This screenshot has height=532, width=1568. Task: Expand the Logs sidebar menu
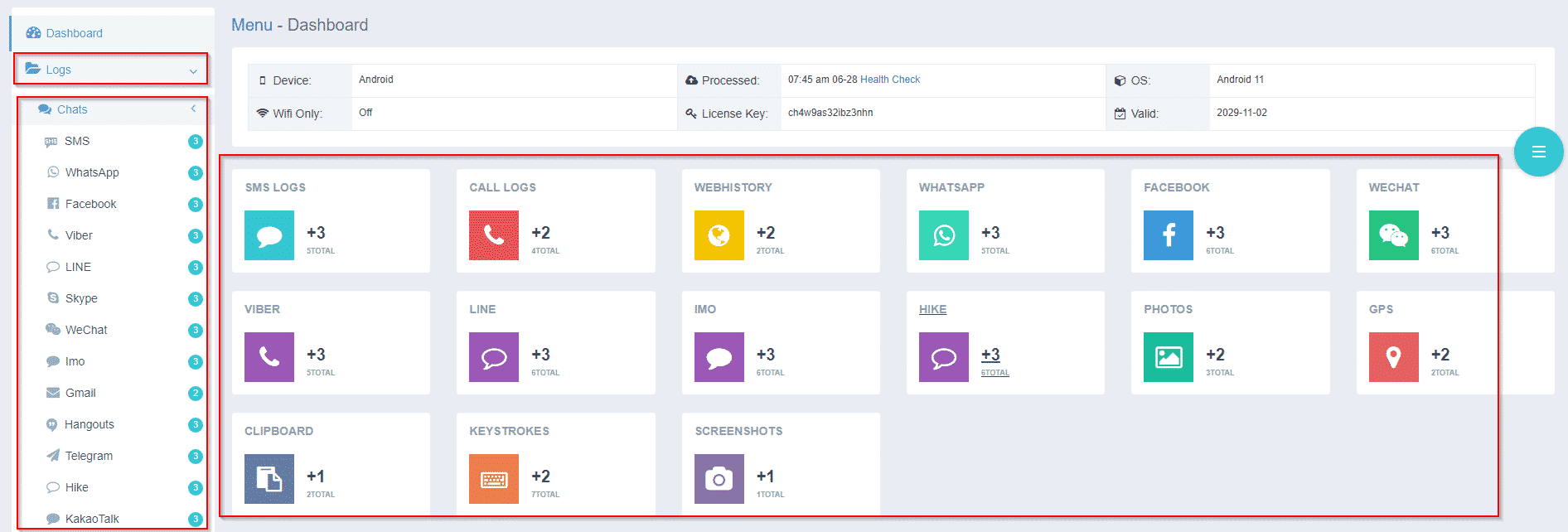click(x=111, y=70)
